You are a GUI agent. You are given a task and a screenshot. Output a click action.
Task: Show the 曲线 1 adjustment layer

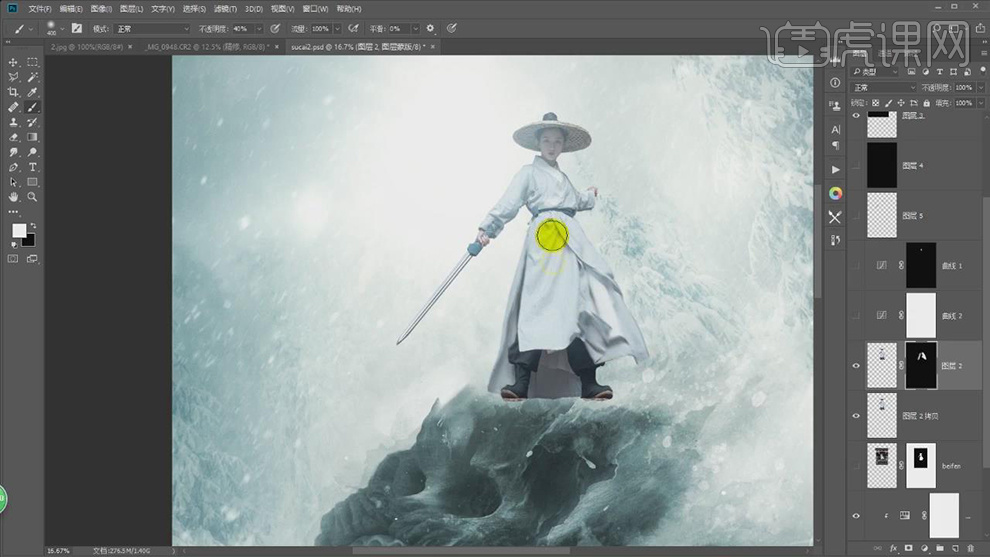(856, 266)
